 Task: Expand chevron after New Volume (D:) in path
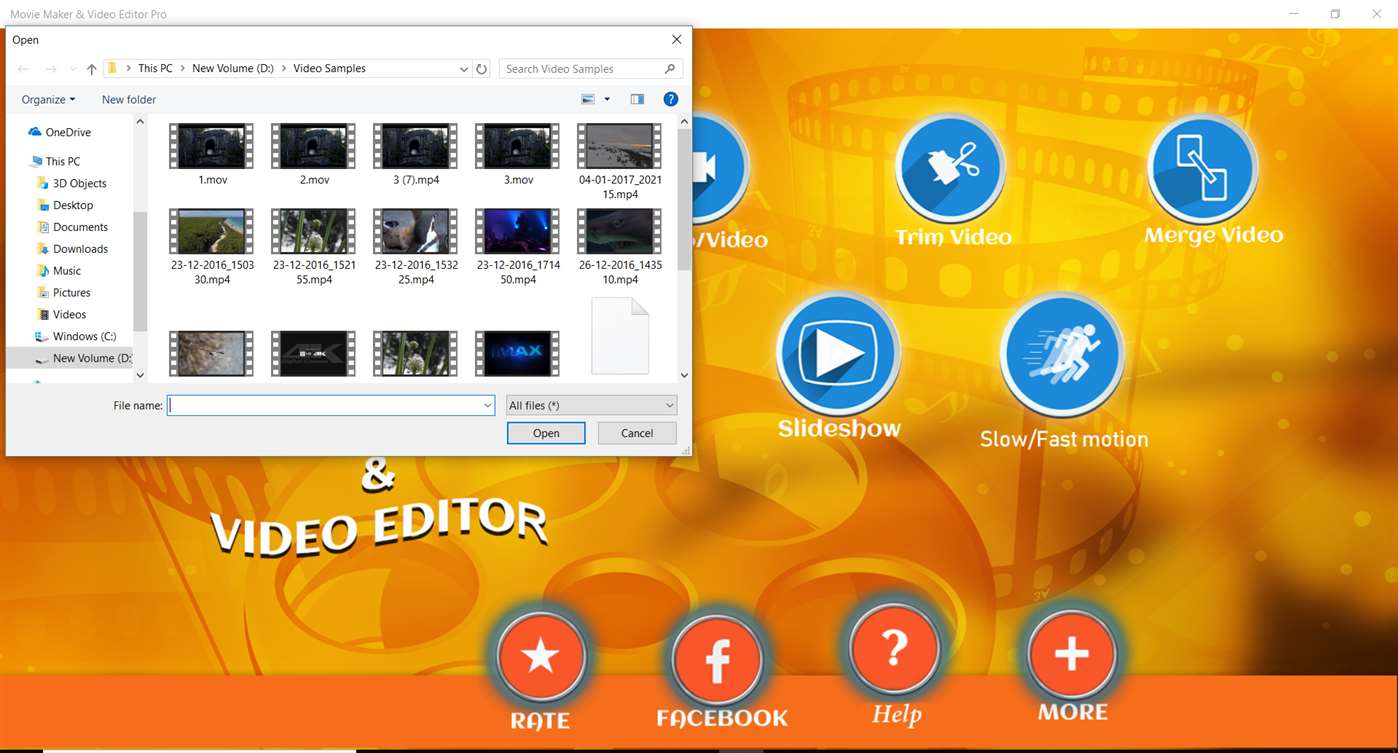(283, 69)
